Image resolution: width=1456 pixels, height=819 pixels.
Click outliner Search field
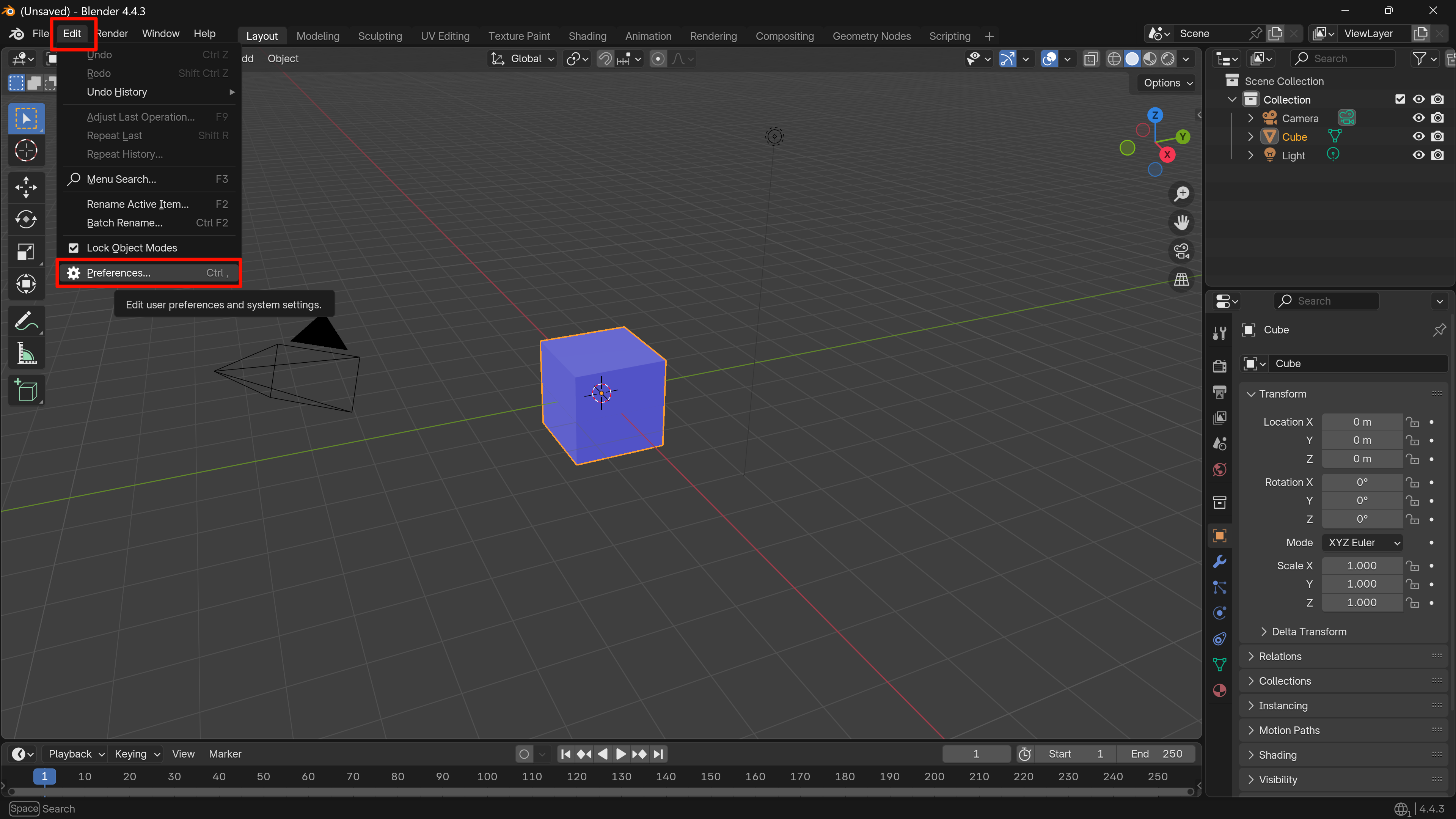click(1343, 59)
